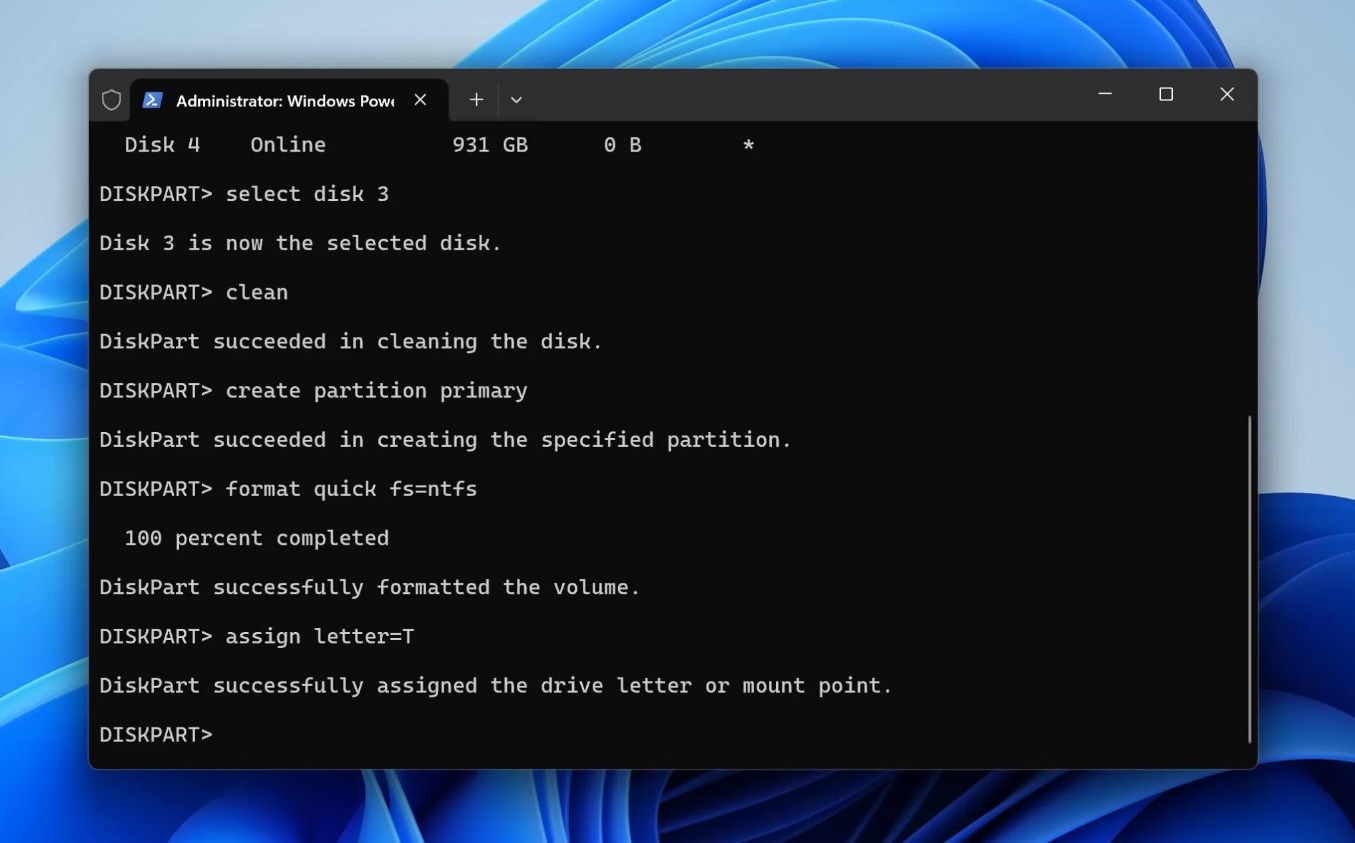Close the Administrator: Windows PowerShell tab
The image size is (1355, 843).
tap(420, 100)
